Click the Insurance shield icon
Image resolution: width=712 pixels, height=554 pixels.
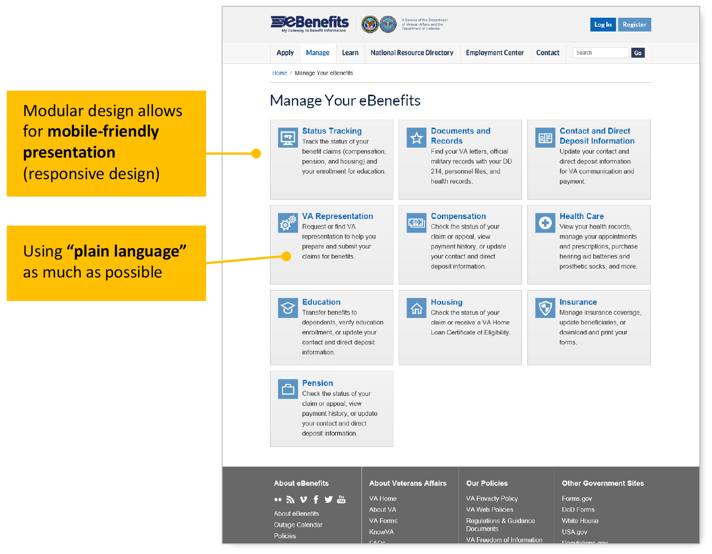(545, 309)
